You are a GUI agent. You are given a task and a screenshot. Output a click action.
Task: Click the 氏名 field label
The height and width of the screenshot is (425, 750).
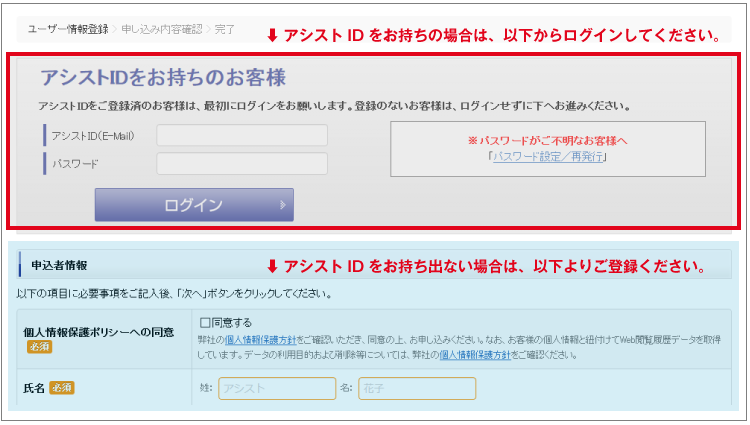pyautogui.click(x=33, y=388)
